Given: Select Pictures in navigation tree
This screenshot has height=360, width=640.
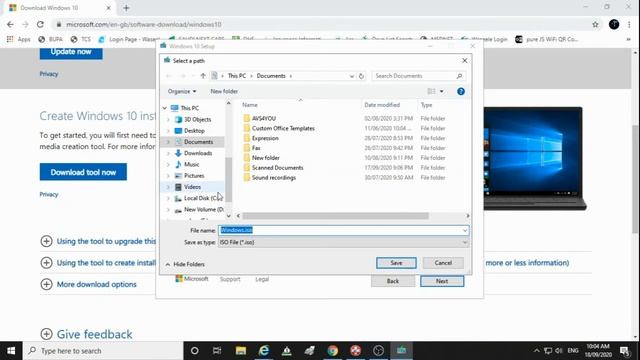Looking at the screenshot, I should pos(194,176).
